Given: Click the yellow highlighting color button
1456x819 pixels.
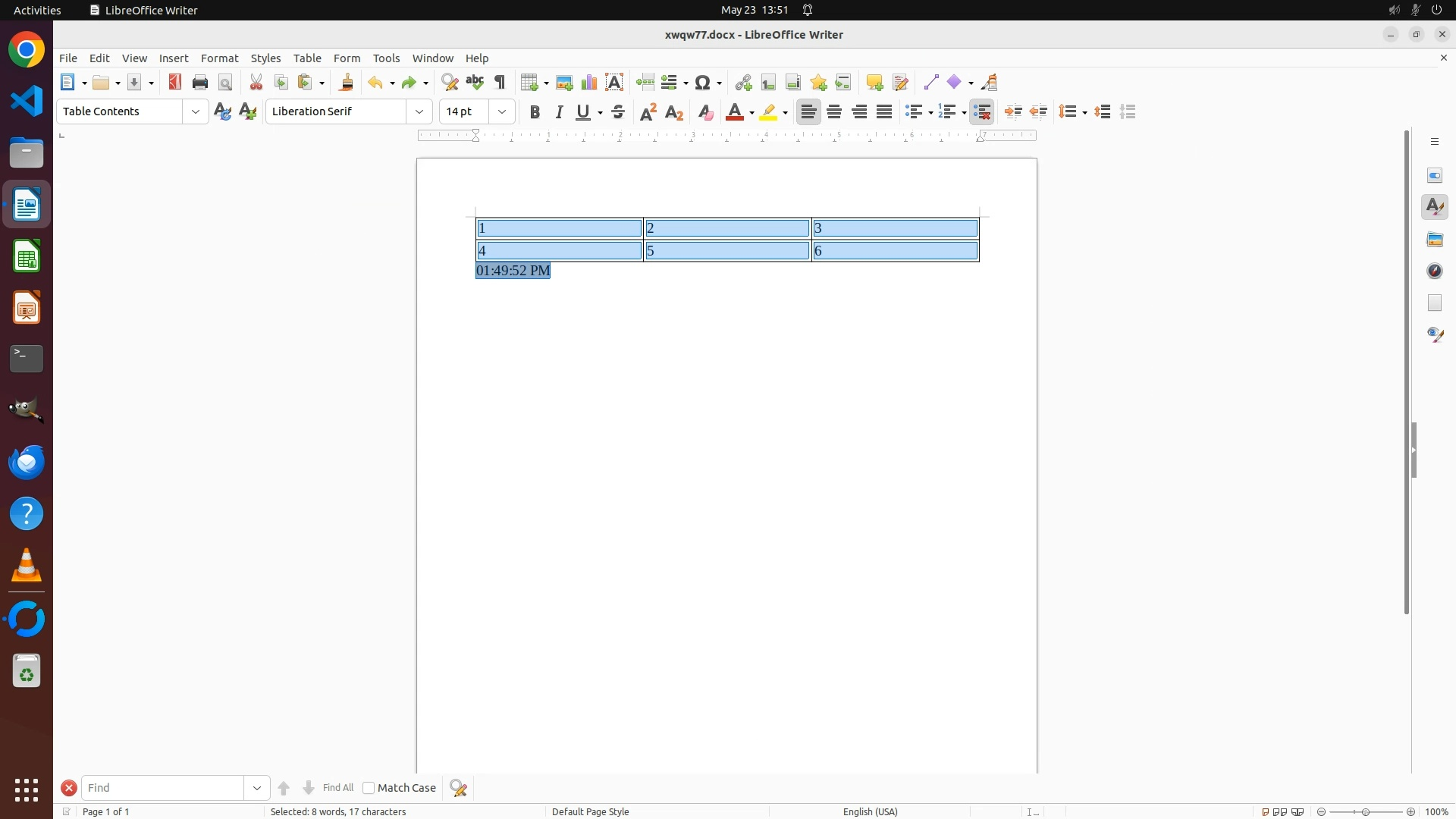Looking at the screenshot, I should coord(768,112).
